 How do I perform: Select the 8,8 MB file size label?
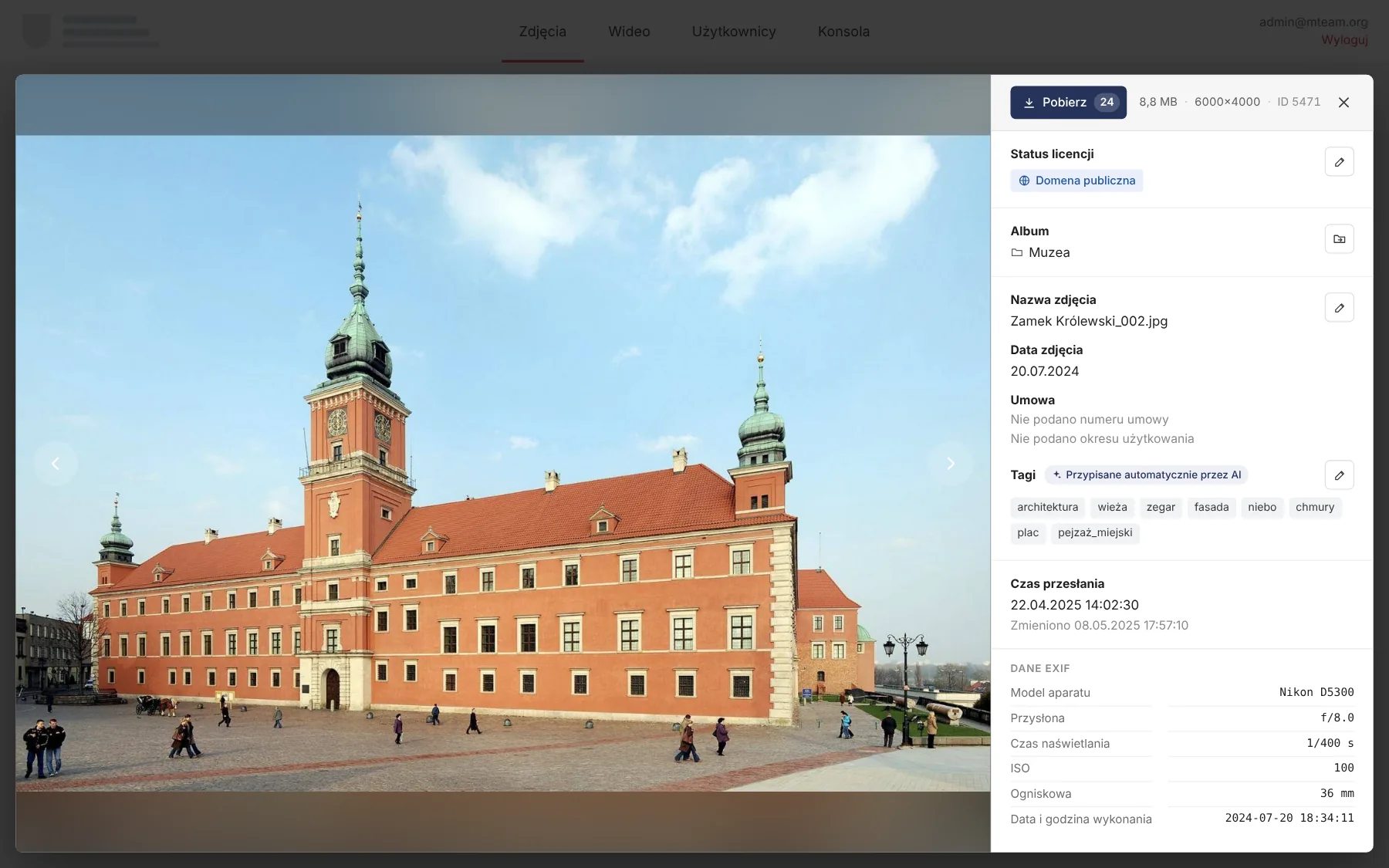coord(1158,102)
